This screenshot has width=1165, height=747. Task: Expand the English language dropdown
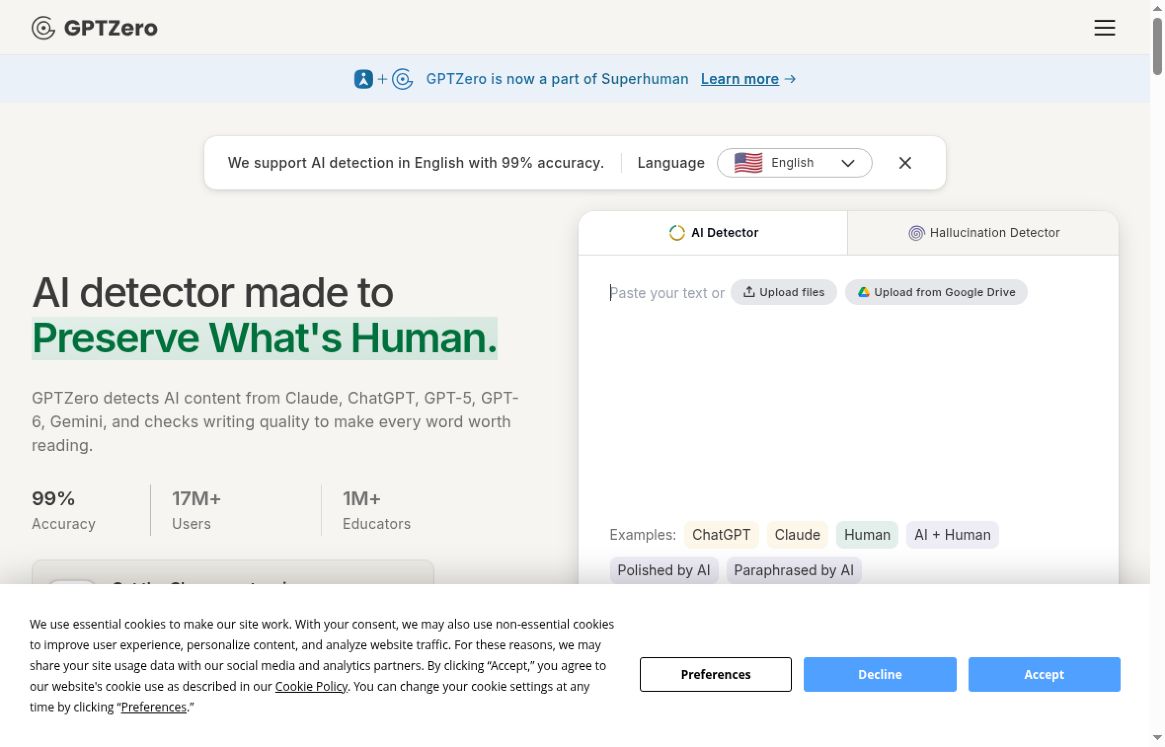[794, 163]
